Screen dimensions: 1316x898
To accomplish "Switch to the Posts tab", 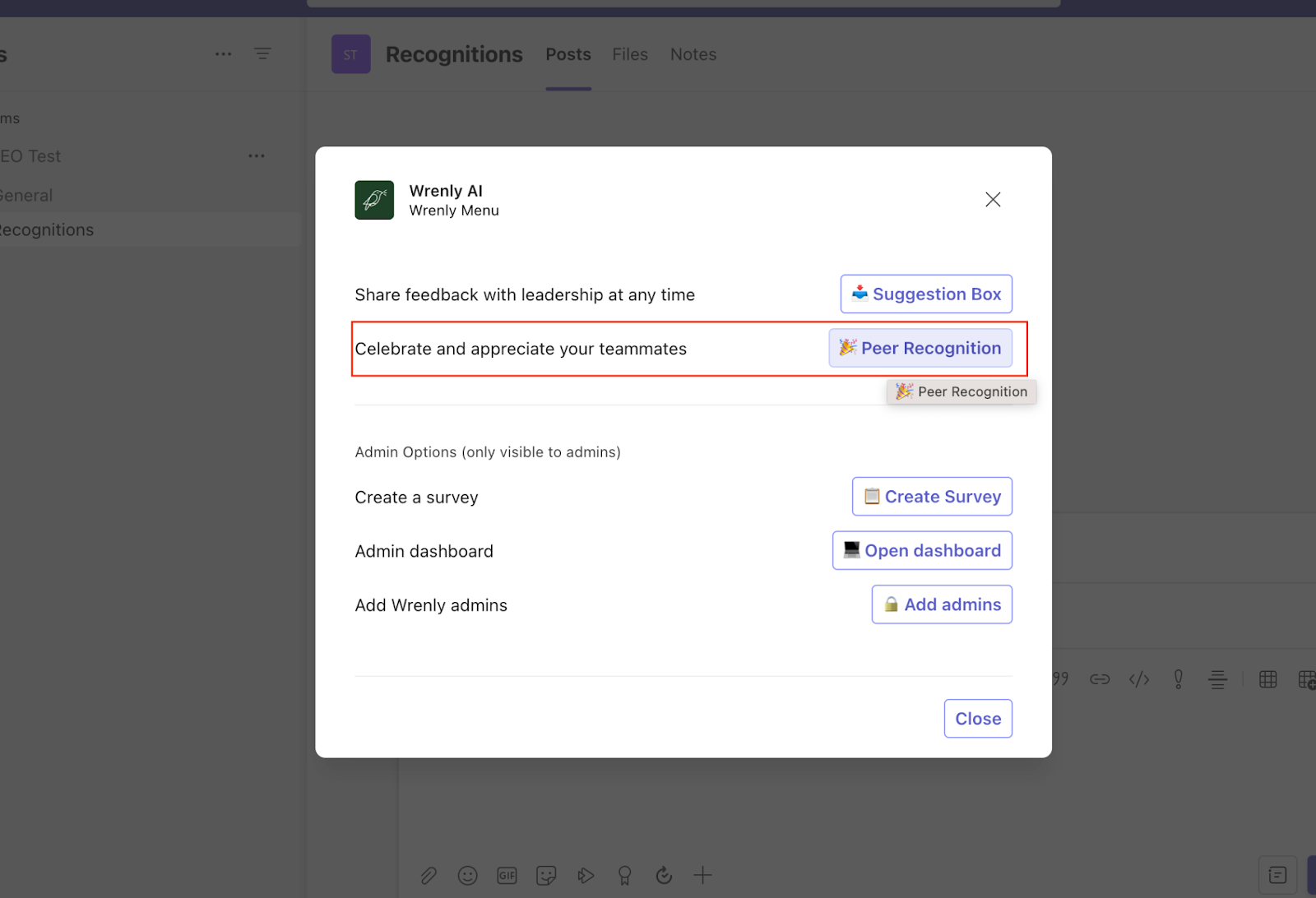I will tap(568, 54).
